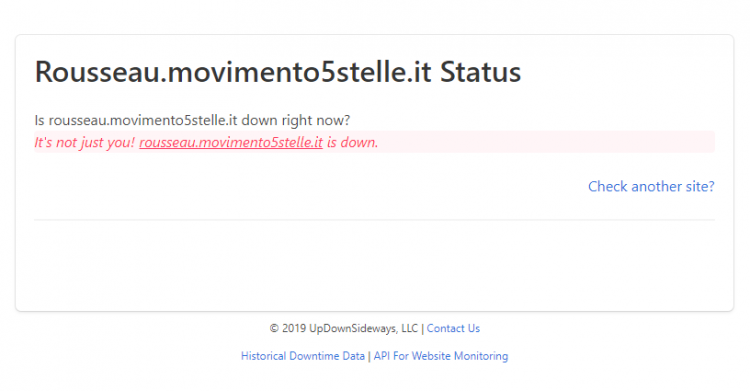Click the 'down right now?' question text
750x391 pixels.
click(x=296, y=120)
